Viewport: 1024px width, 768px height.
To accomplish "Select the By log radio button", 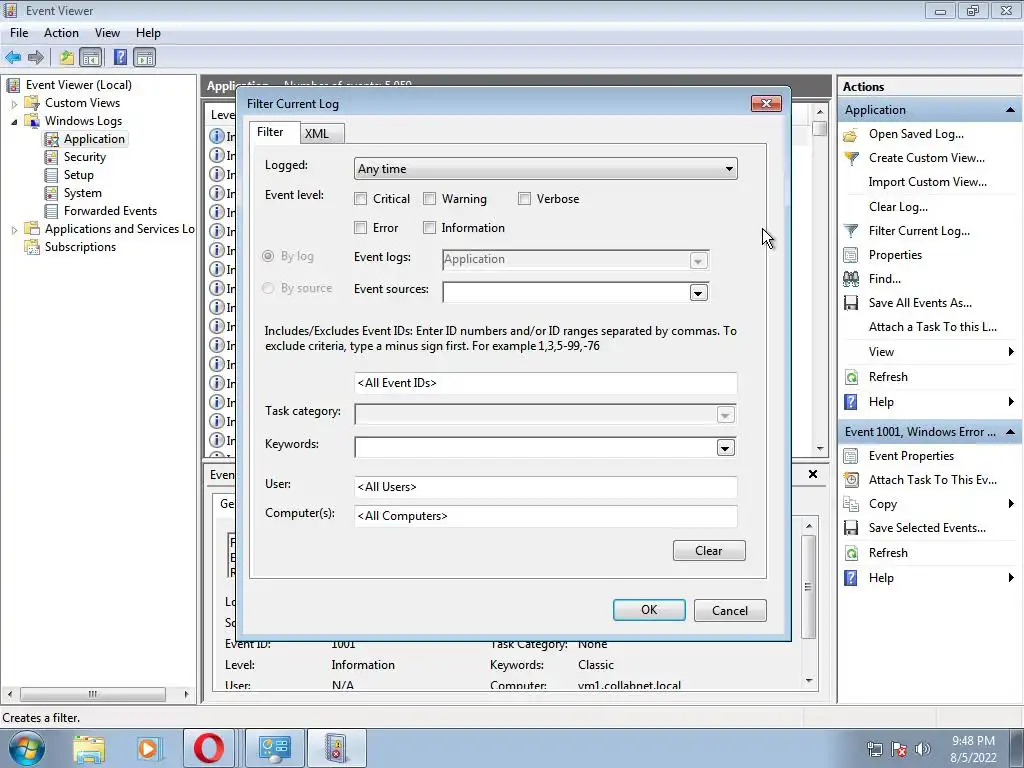I will tap(268, 256).
